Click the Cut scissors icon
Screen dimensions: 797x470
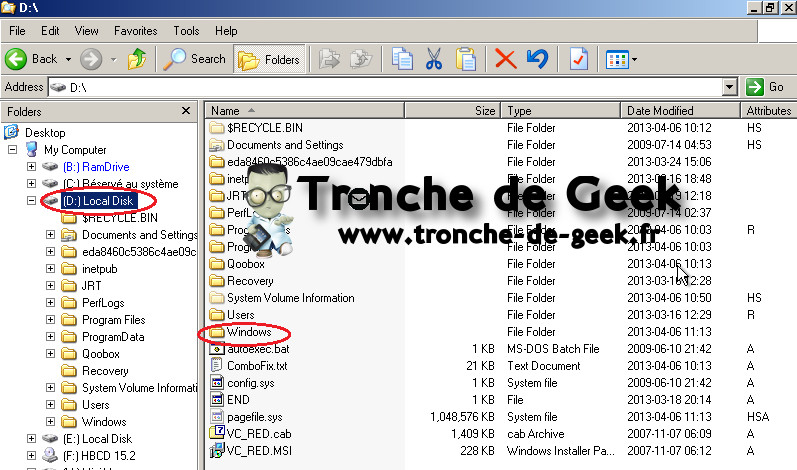pos(434,59)
